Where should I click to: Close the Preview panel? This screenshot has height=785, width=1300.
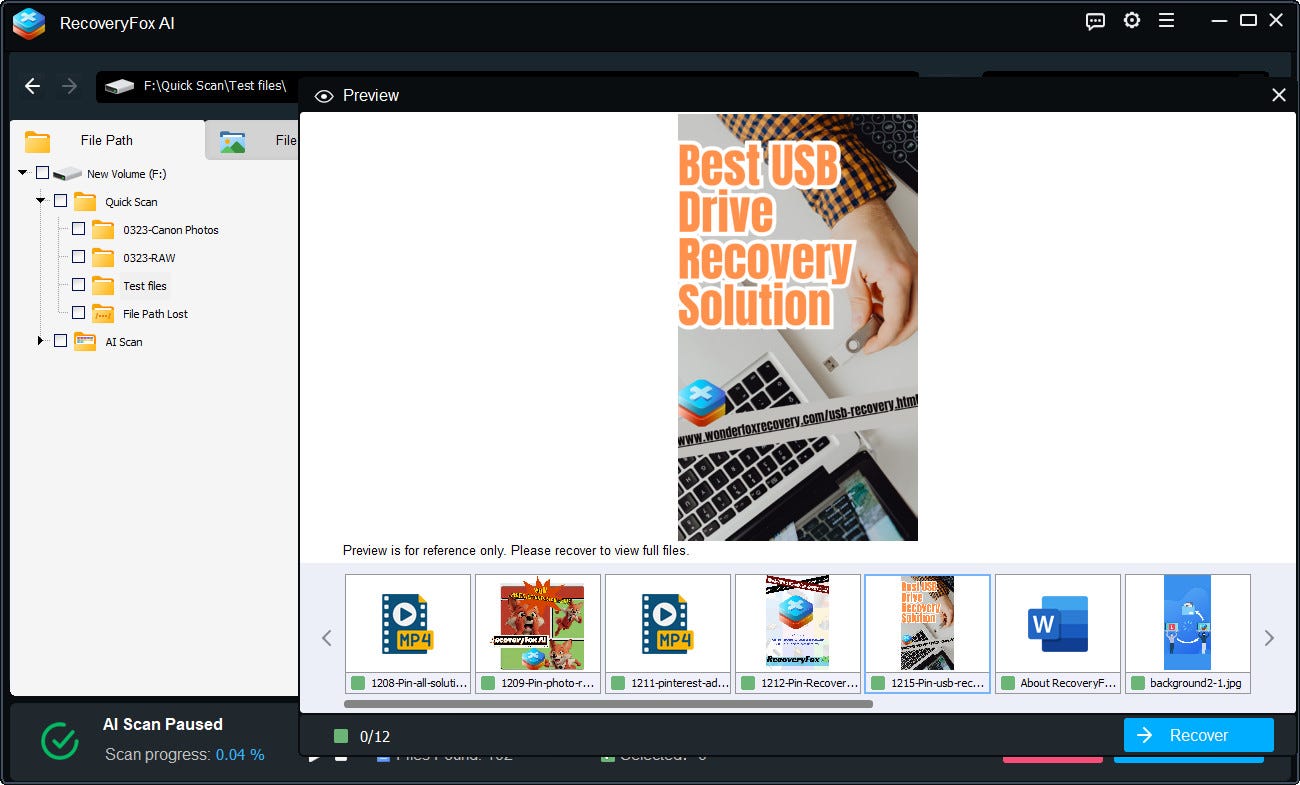point(1278,95)
